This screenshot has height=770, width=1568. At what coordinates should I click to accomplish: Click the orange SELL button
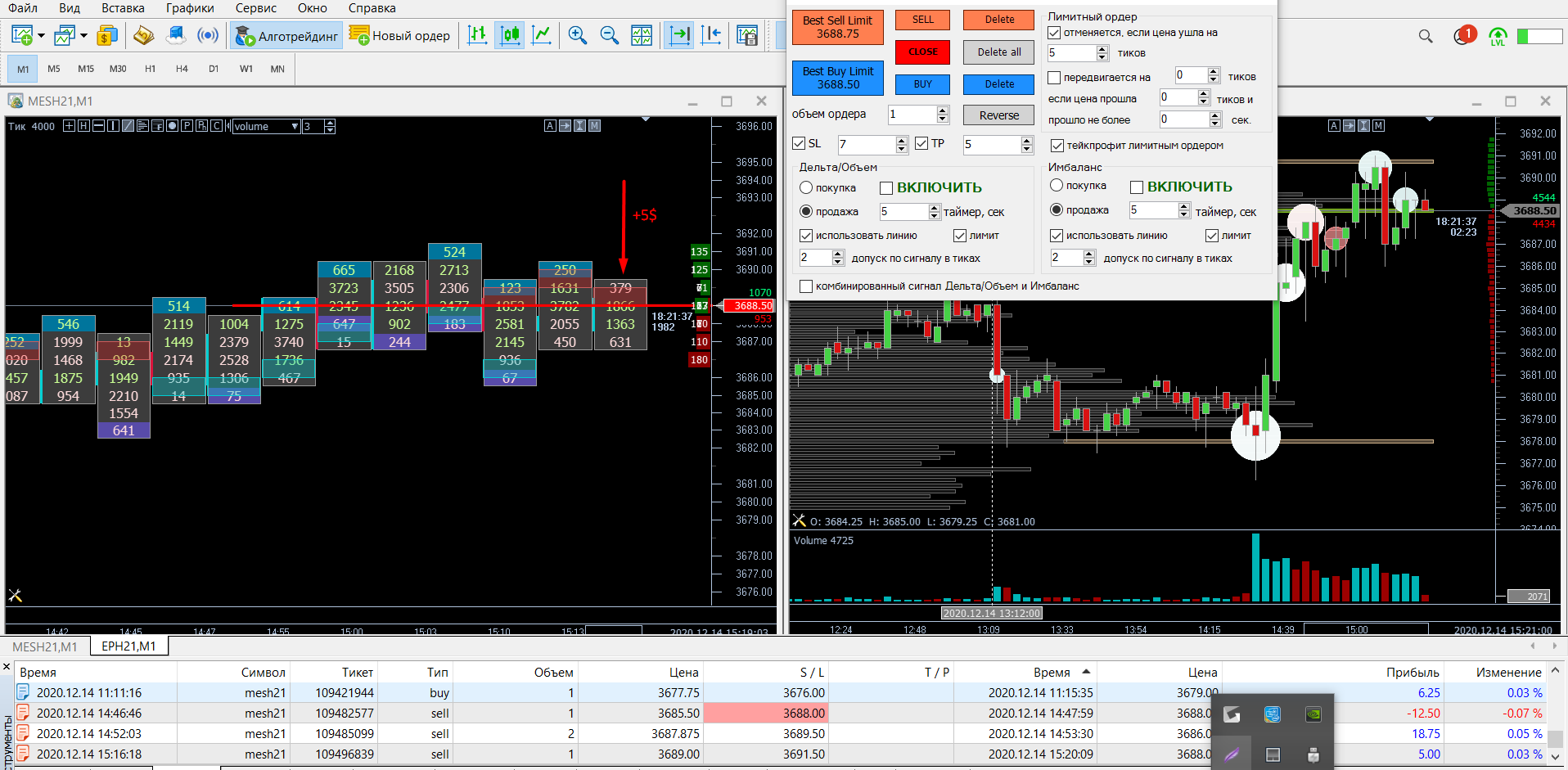pyautogui.click(x=922, y=20)
